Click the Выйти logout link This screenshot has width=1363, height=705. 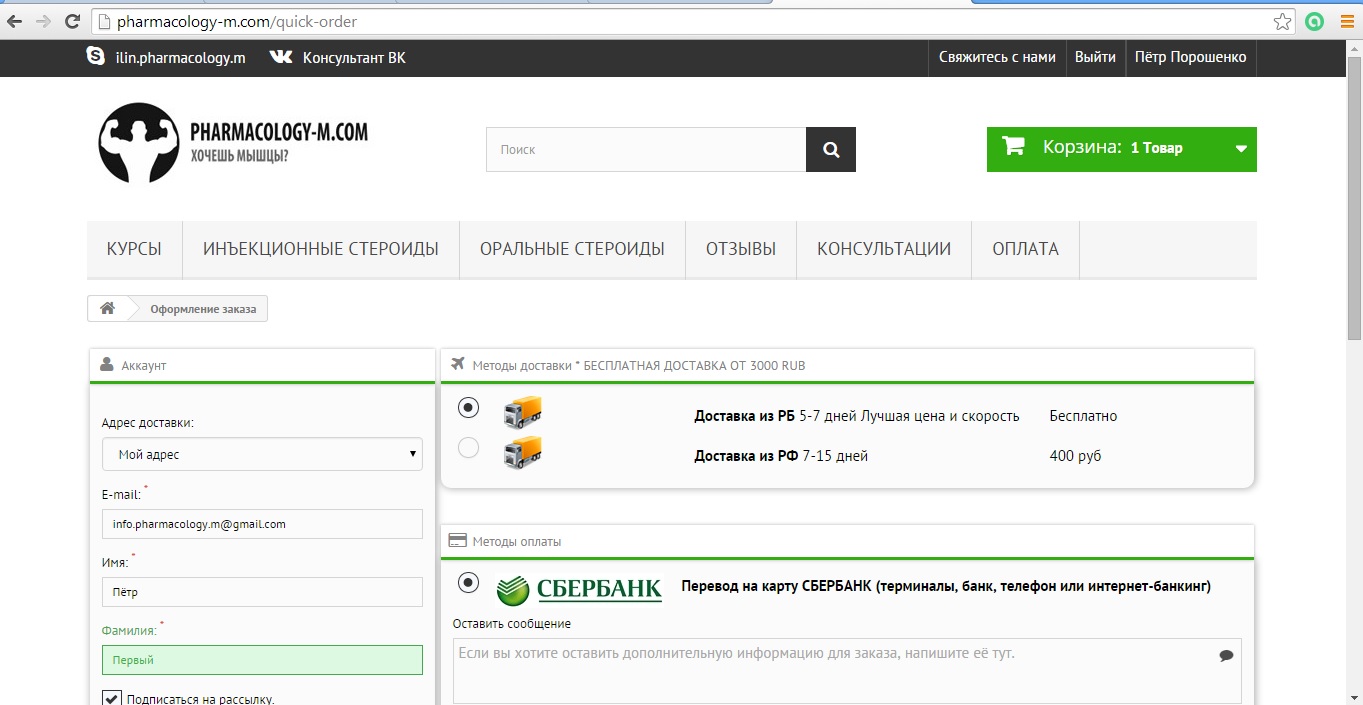tap(1095, 57)
